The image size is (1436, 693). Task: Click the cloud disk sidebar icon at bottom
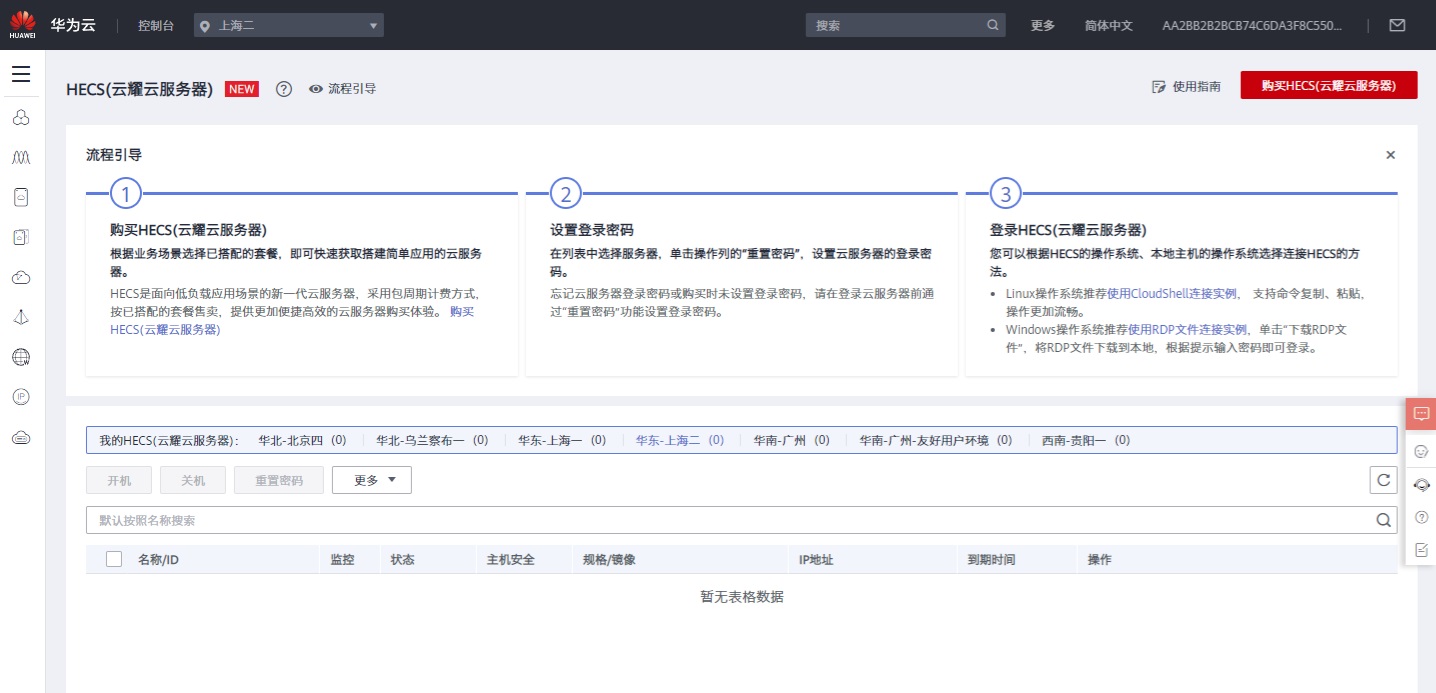pyautogui.click(x=21, y=437)
